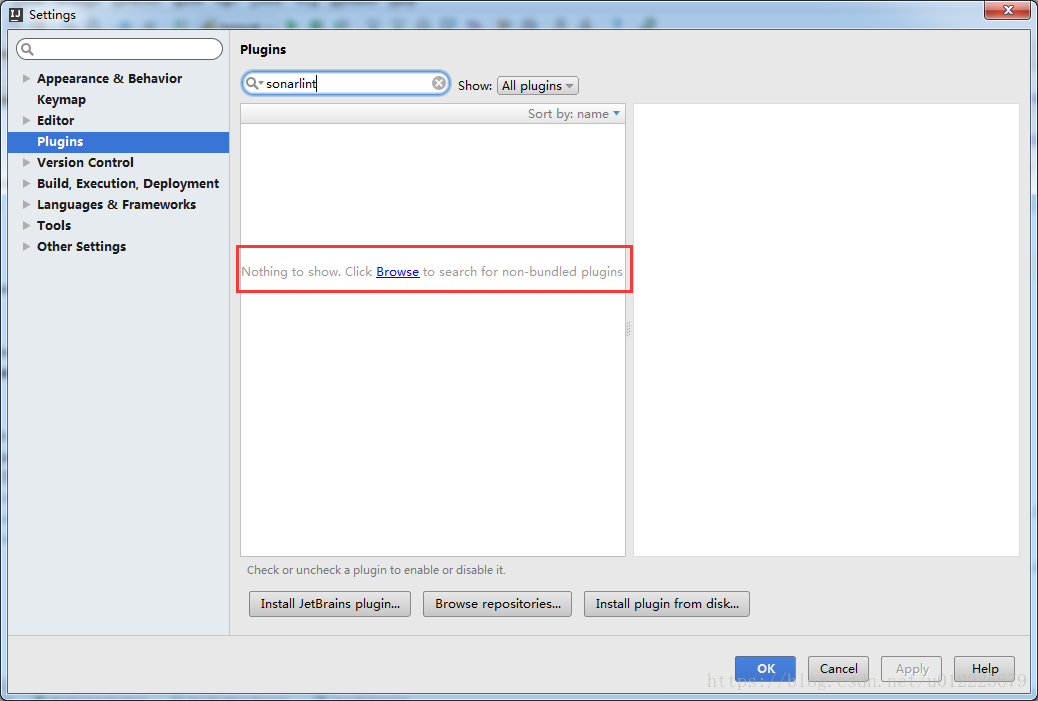Click inside the sonarlint plugin search box

346,83
